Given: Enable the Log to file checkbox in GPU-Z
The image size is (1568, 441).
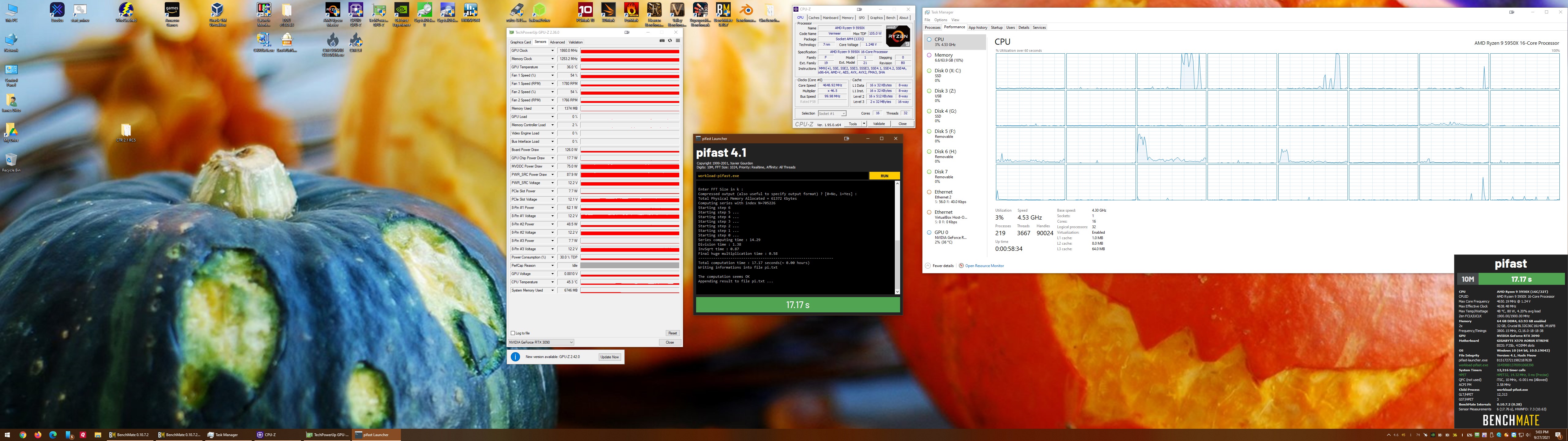Looking at the screenshot, I should pos(513,333).
